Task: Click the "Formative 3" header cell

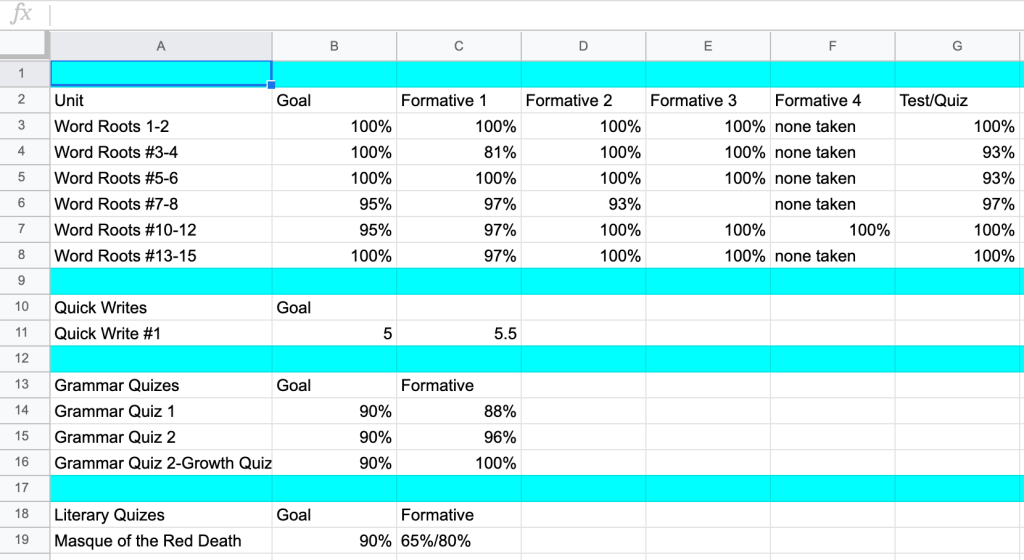Action: pos(707,100)
